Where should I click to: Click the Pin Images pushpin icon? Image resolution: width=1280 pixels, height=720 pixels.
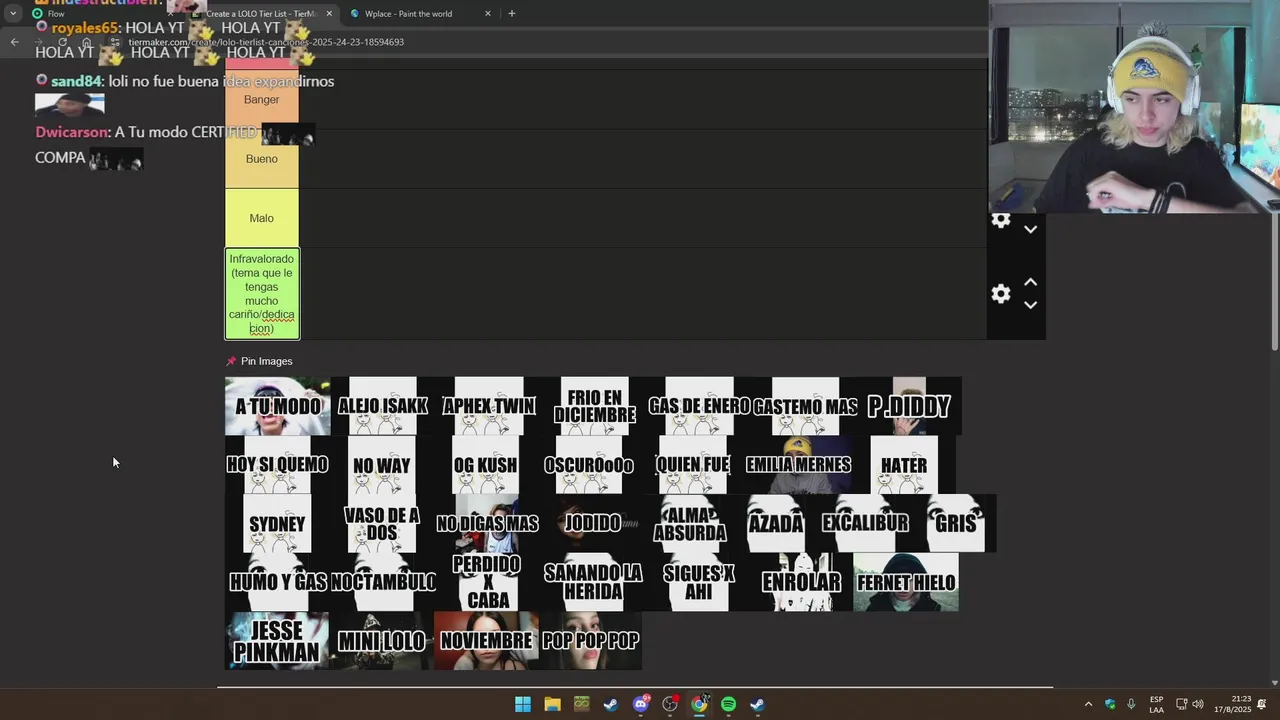[x=231, y=361]
